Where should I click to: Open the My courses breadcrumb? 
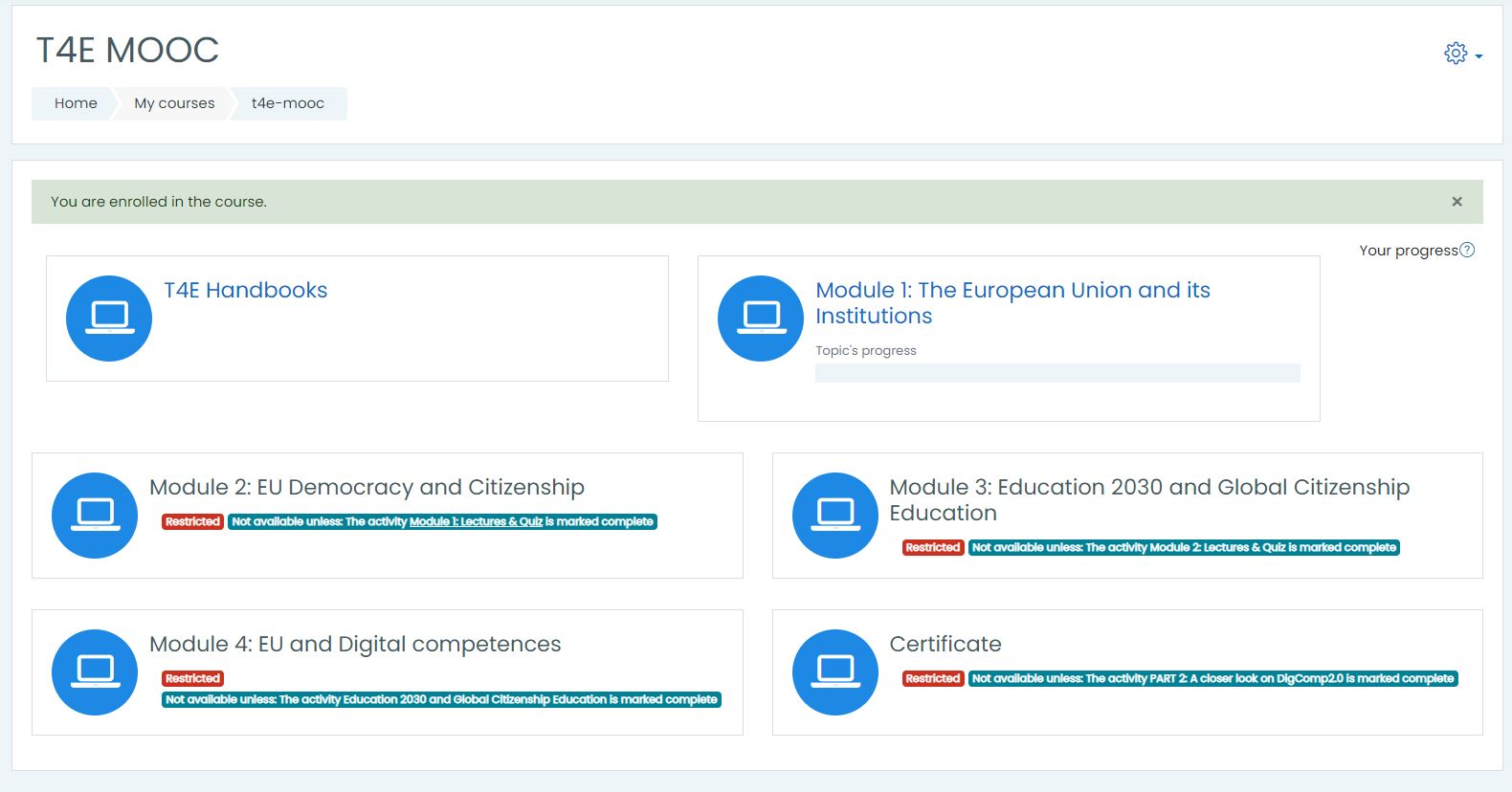(x=174, y=103)
